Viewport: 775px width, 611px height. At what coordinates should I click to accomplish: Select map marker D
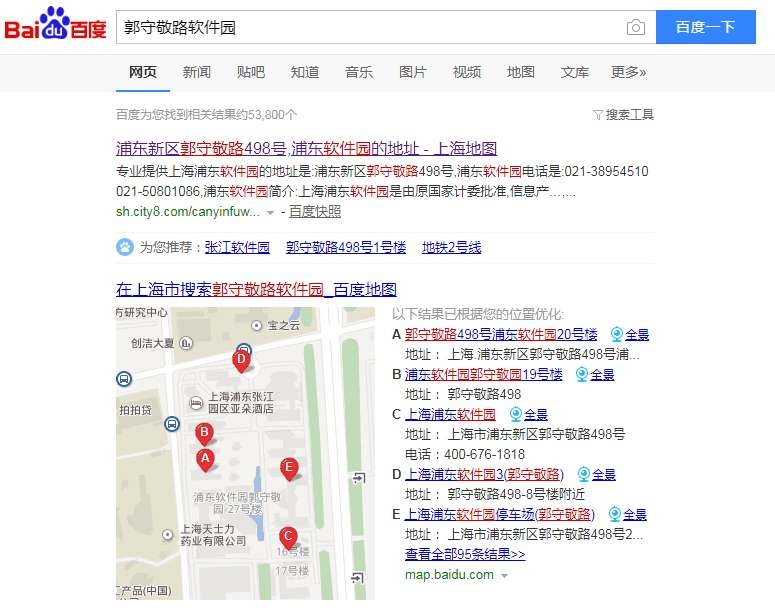coord(241,361)
